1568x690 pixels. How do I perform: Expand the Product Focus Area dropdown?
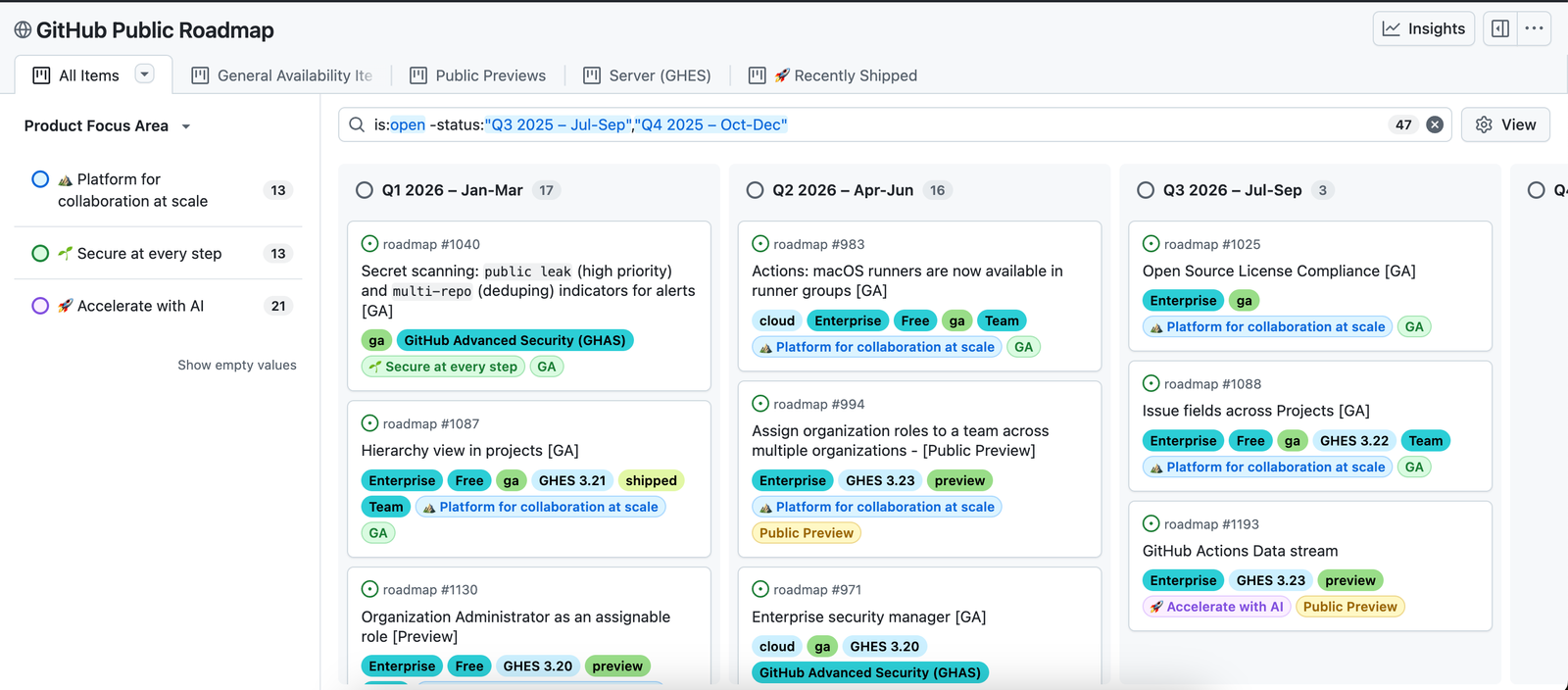(108, 125)
